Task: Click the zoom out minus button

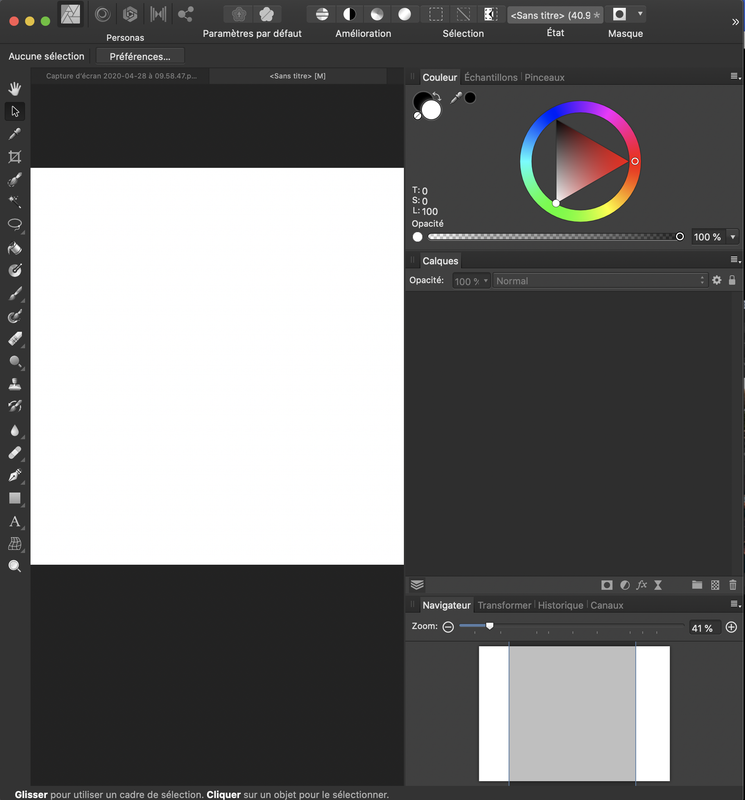Action: (448, 627)
